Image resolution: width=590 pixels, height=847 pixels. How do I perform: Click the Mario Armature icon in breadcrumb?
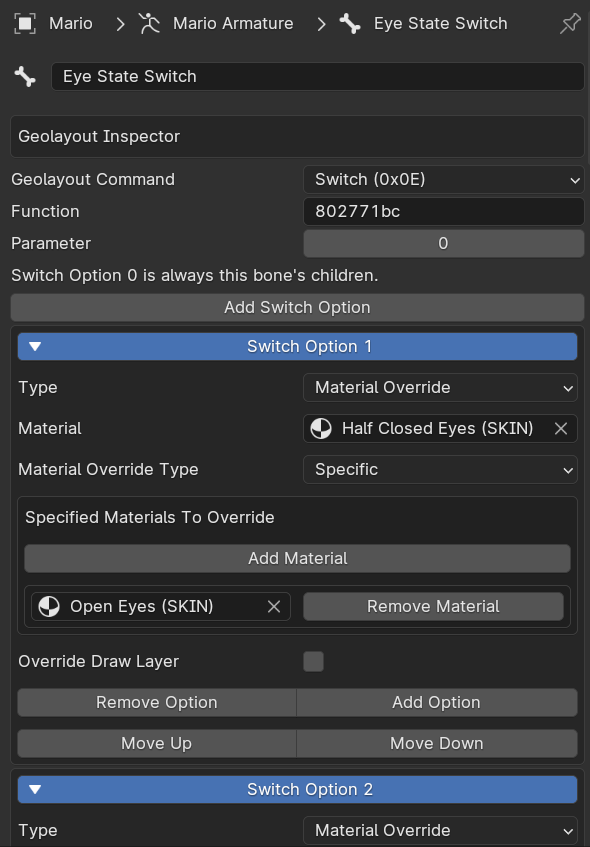[x=149, y=23]
